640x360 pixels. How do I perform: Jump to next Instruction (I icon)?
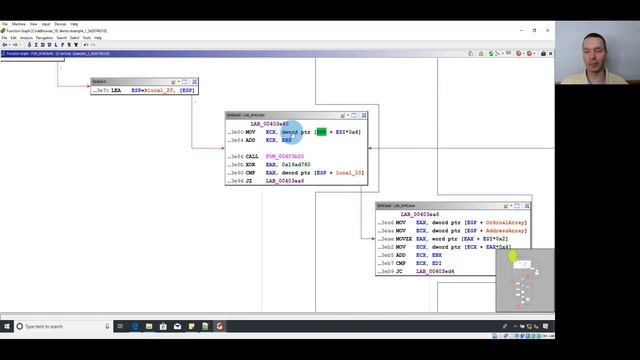[x=36, y=45]
